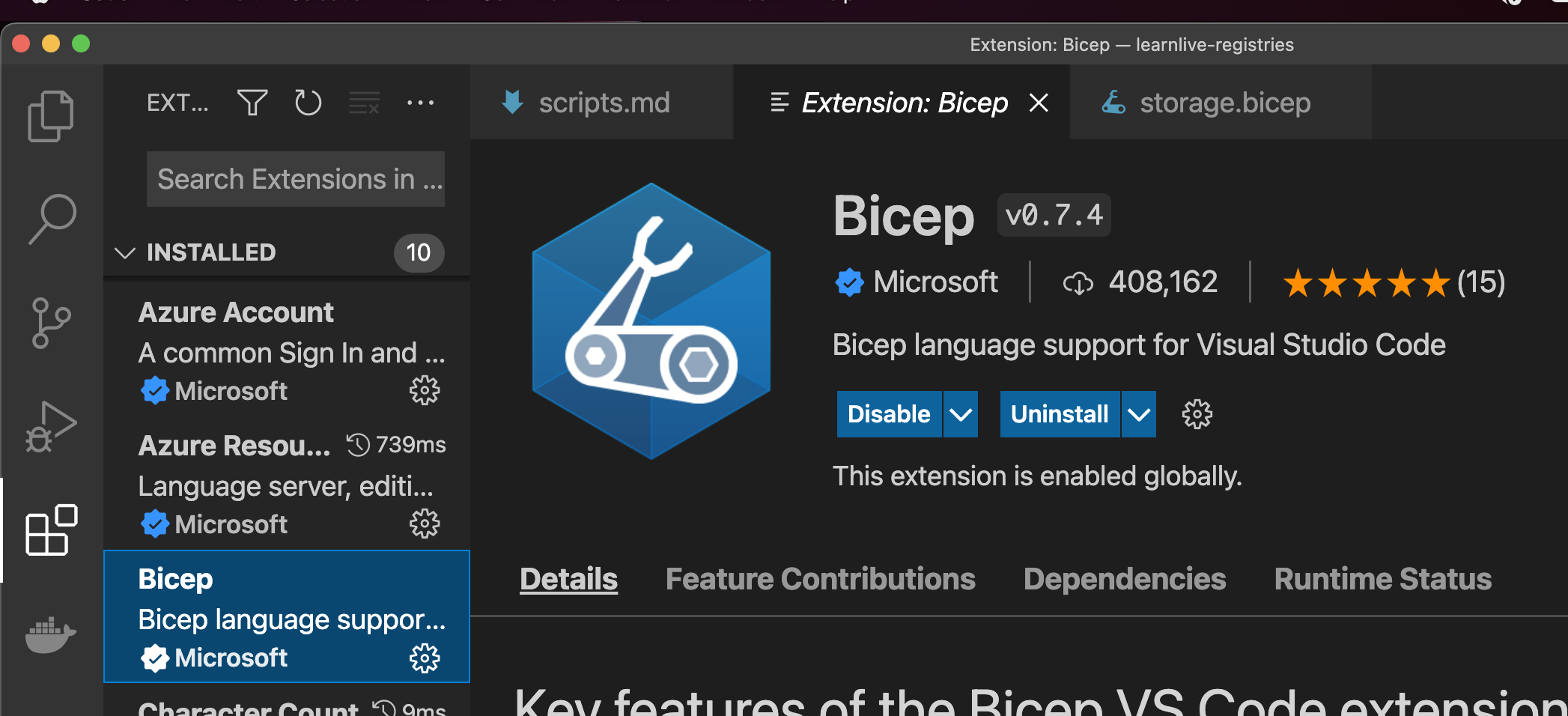The image size is (1568, 716).
Task: Open the extensions more actions menu
Action: [420, 103]
